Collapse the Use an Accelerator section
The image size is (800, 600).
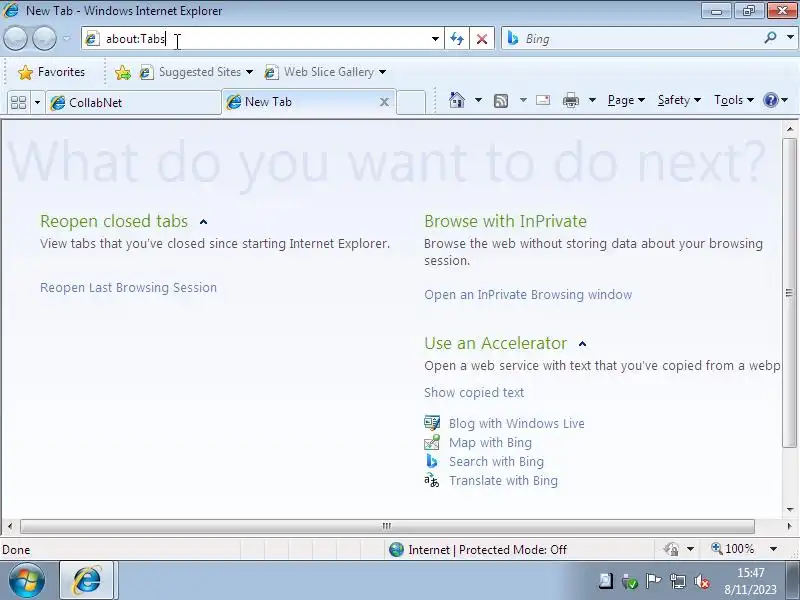coord(583,344)
